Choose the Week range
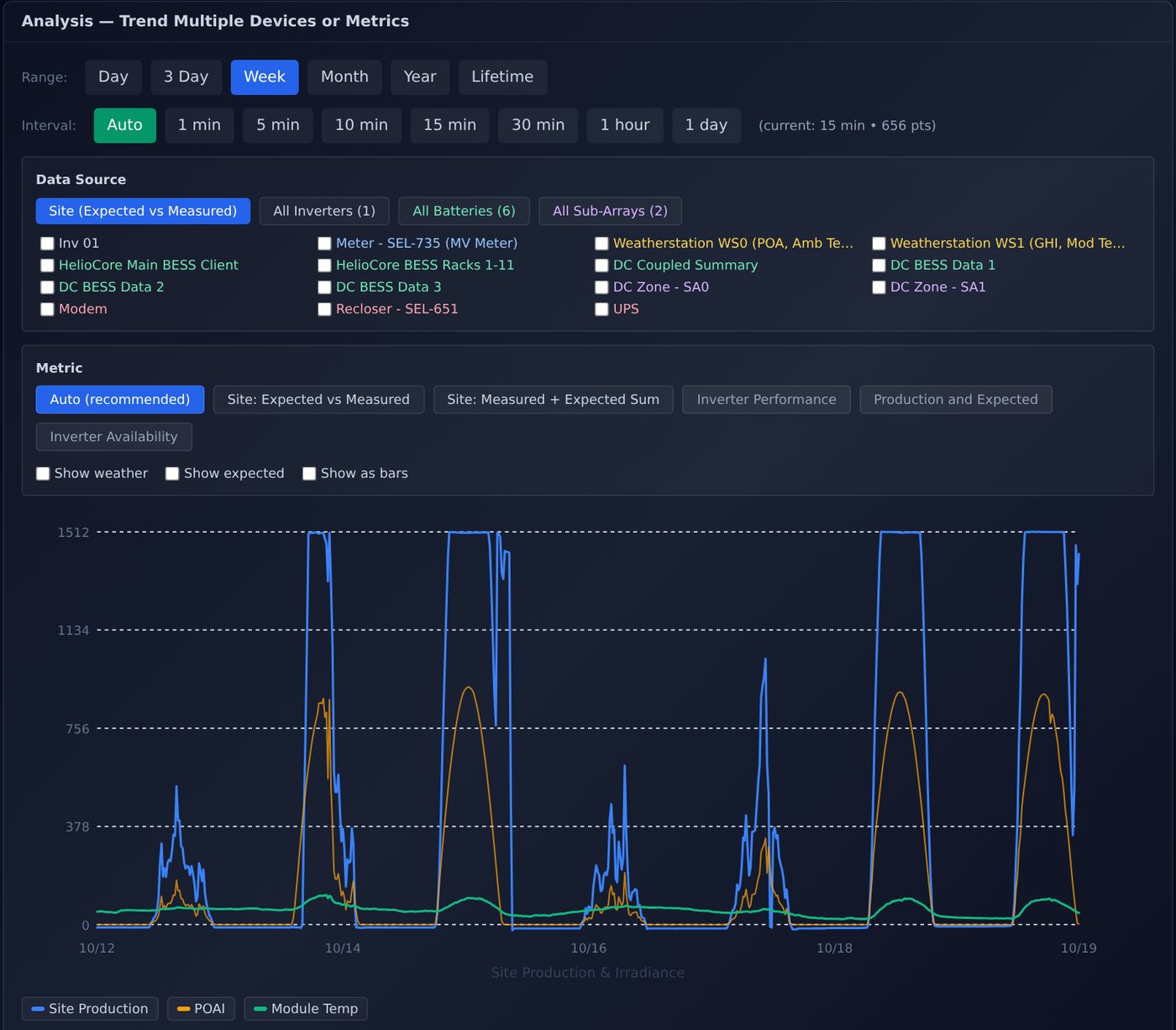The height and width of the screenshot is (1030, 1176). click(x=265, y=77)
